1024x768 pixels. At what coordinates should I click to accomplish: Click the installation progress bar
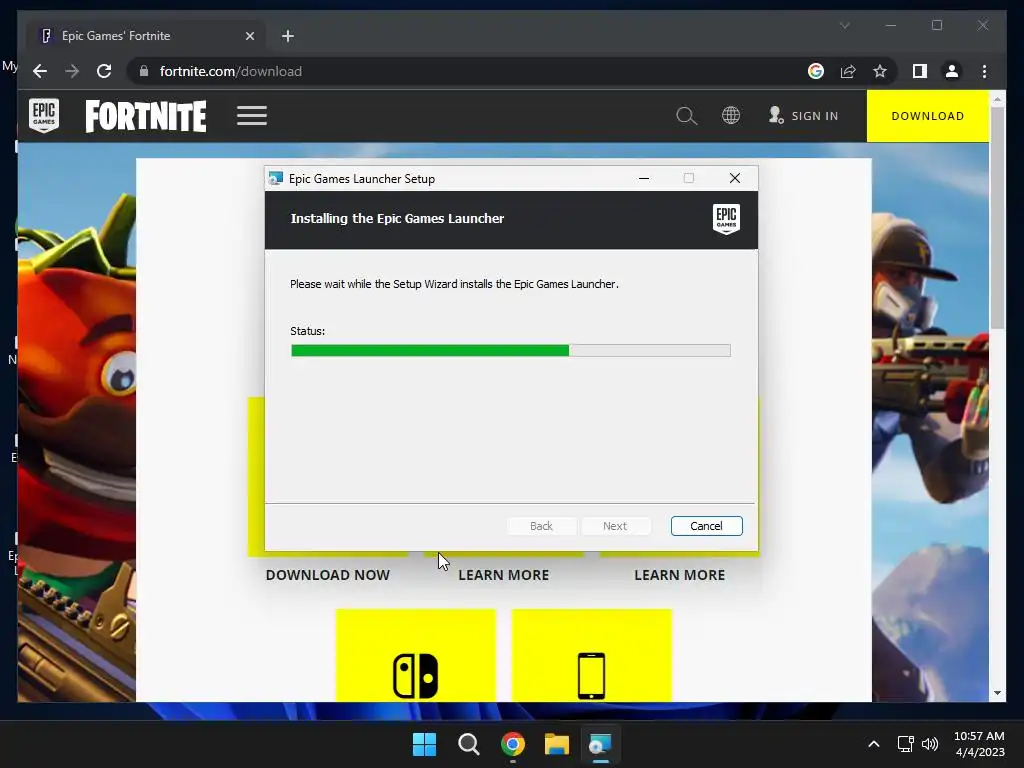pos(511,351)
